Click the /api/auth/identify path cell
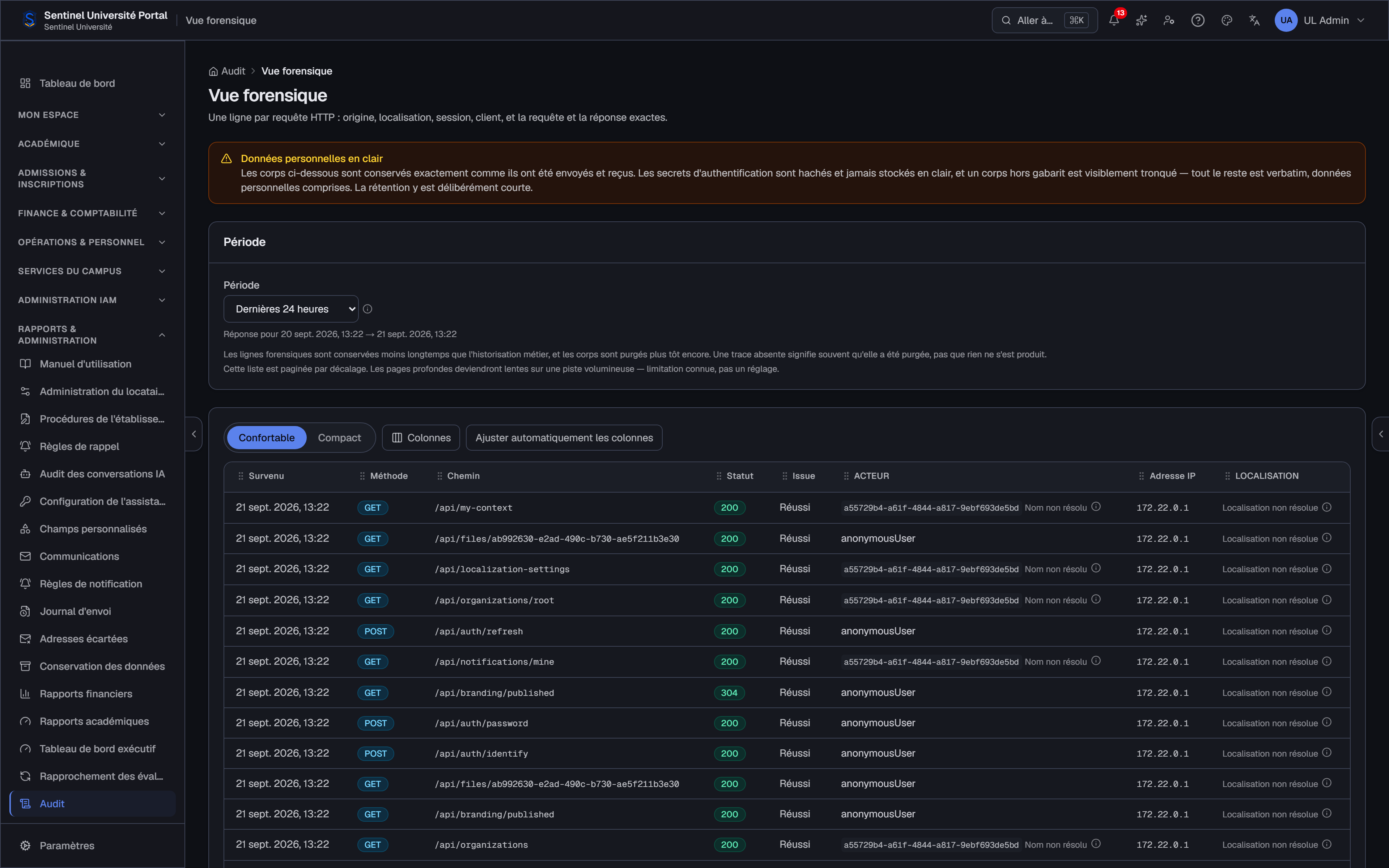1389x868 pixels. (x=481, y=754)
